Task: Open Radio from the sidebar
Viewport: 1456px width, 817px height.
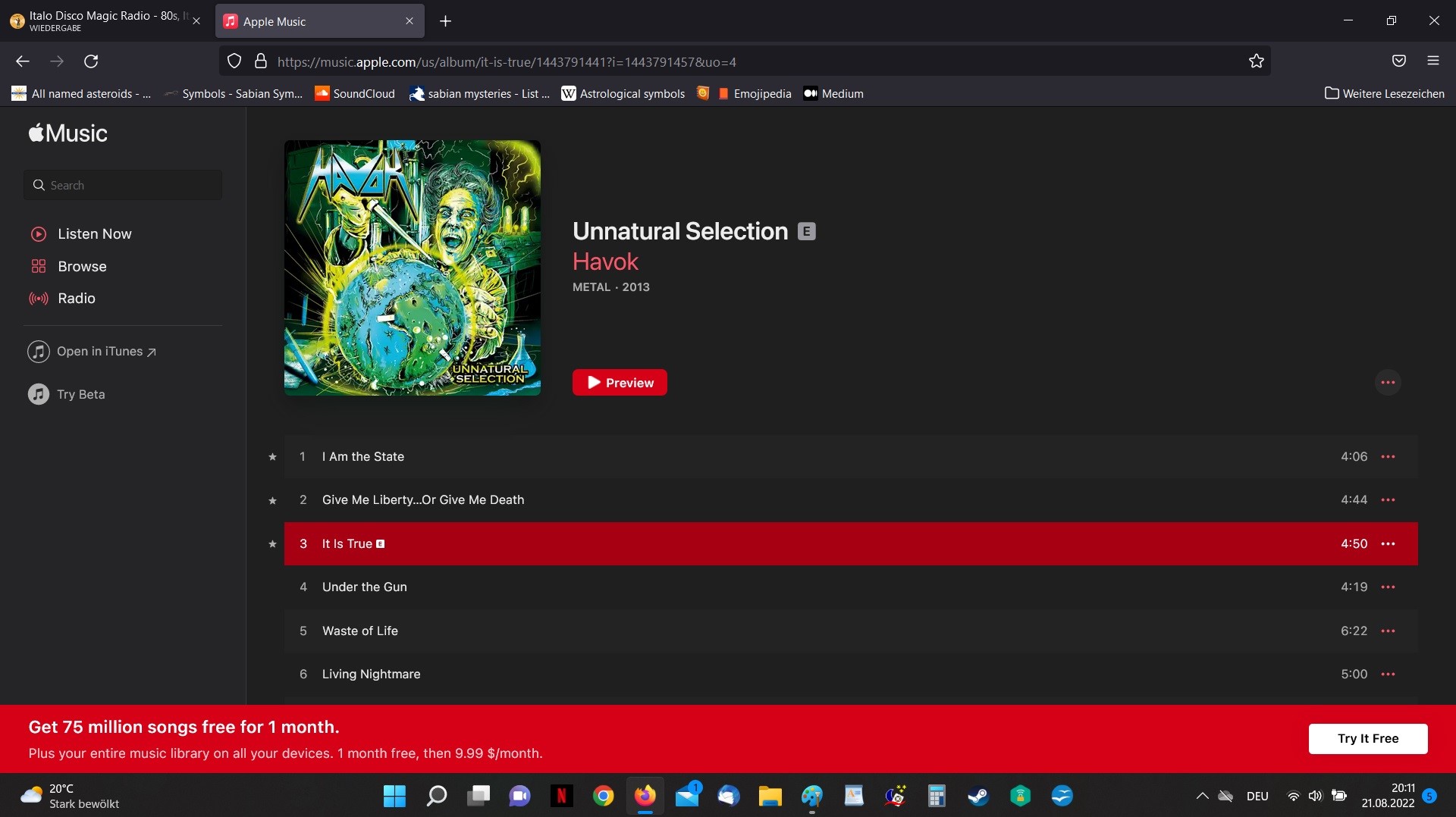Action: pos(76,299)
